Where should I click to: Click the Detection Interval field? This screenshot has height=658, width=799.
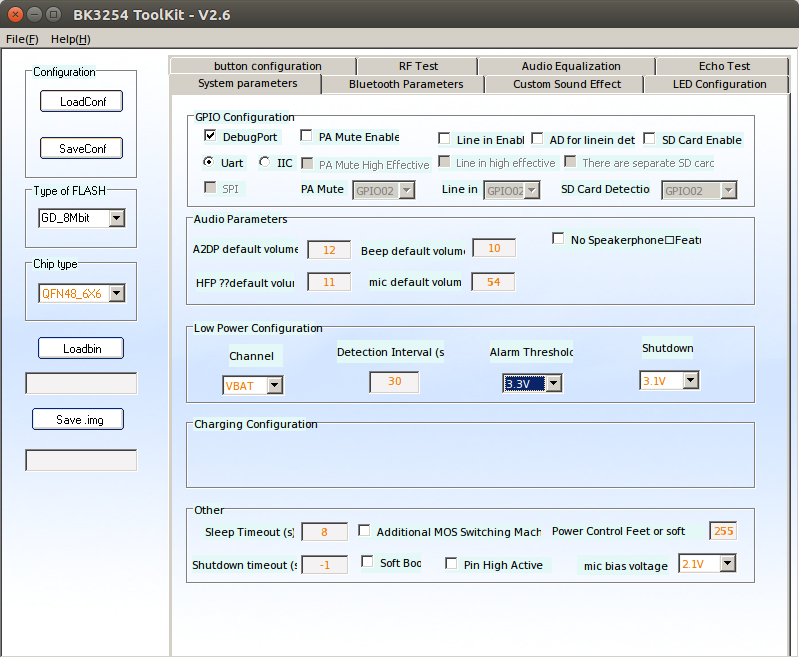[394, 382]
